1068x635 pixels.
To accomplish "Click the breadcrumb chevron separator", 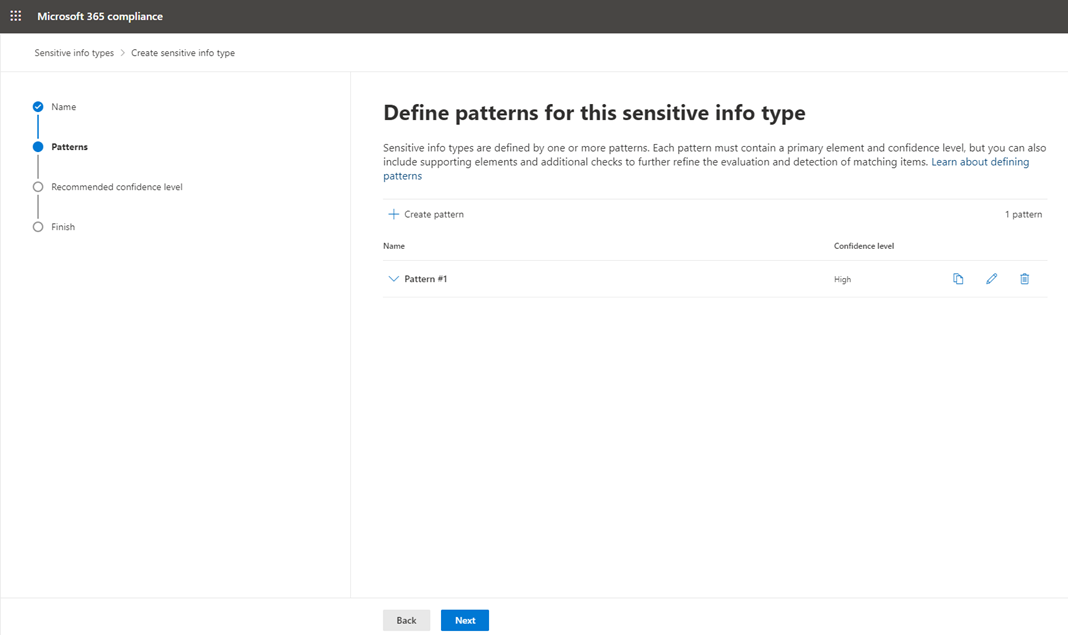I will (x=123, y=53).
